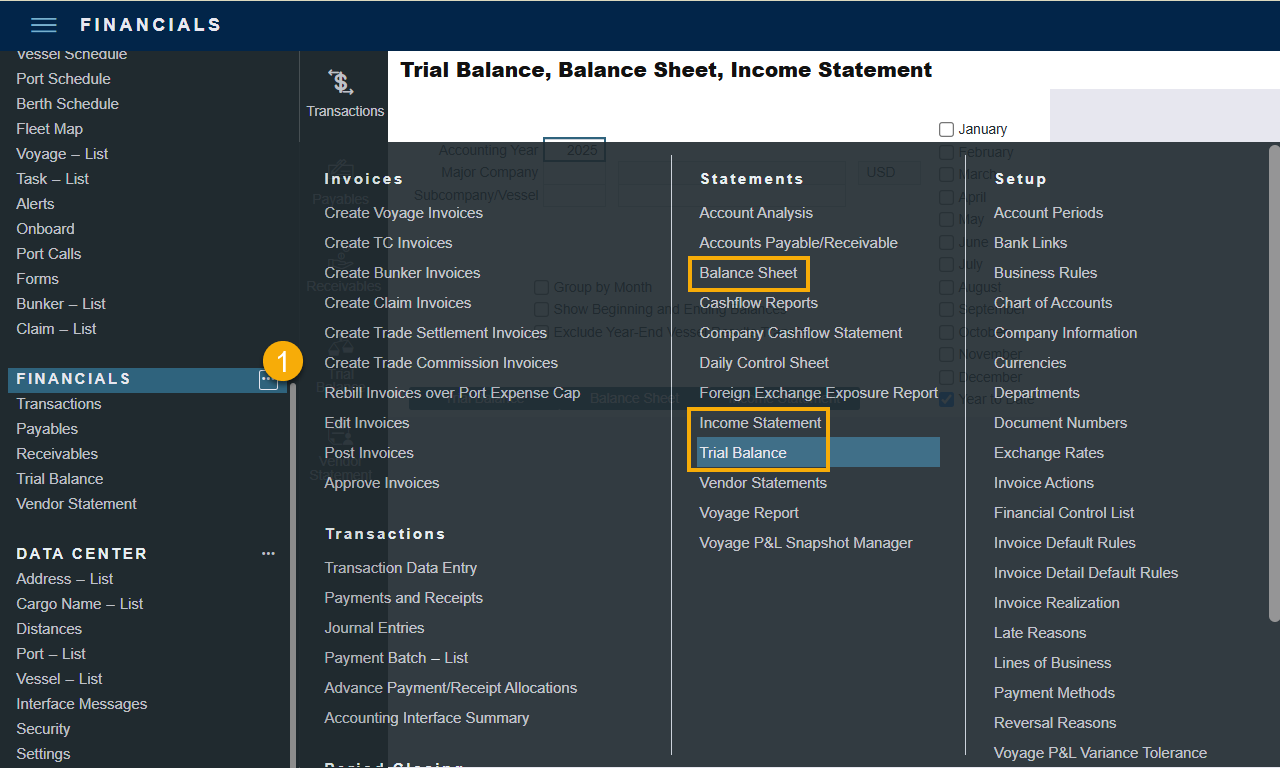The width and height of the screenshot is (1280, 768).
Task: Open Fleet Map from sidebar
Action: click(49, 129)
